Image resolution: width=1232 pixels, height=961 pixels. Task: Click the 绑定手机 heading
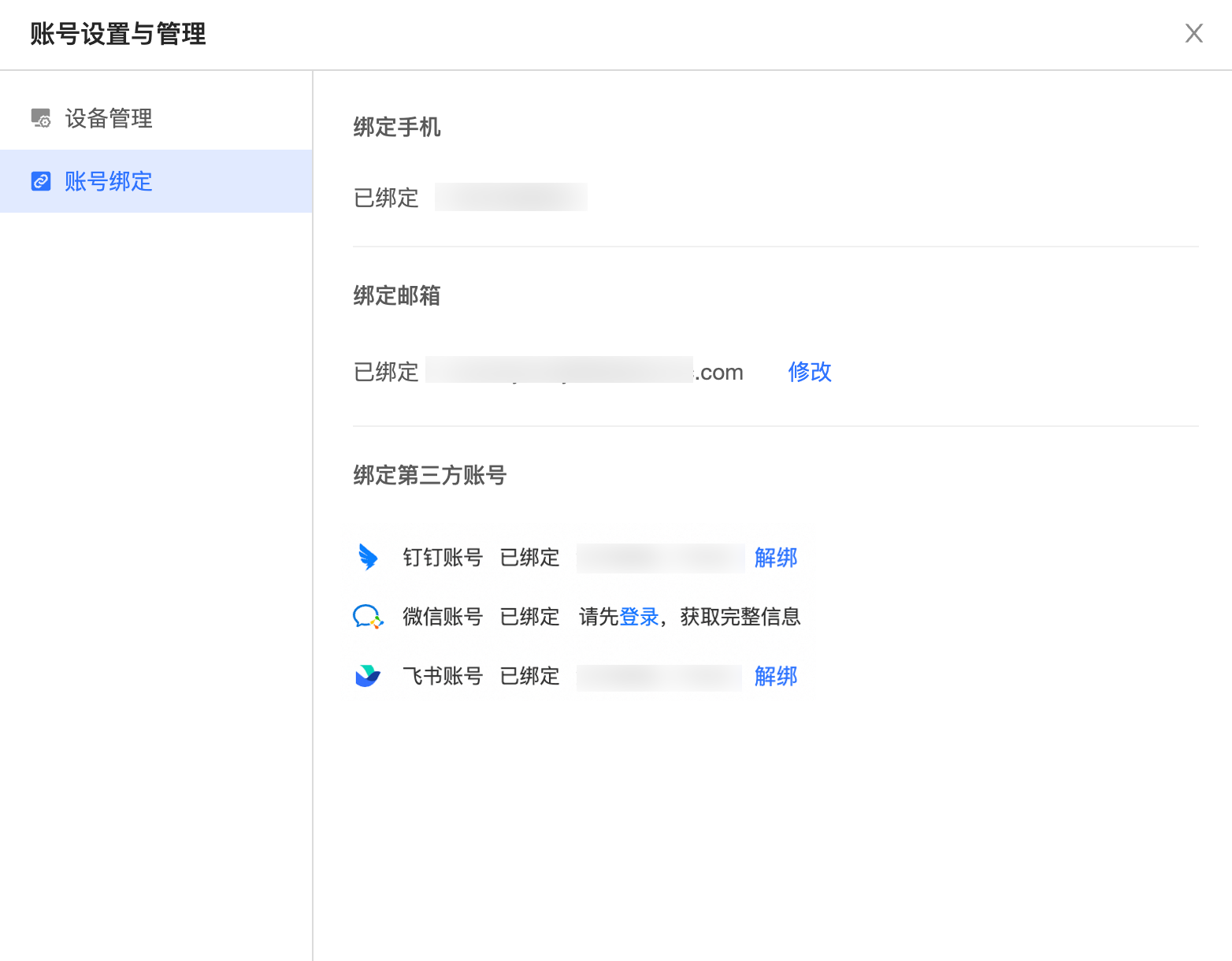pyautogui.click(x=397, y=127)
